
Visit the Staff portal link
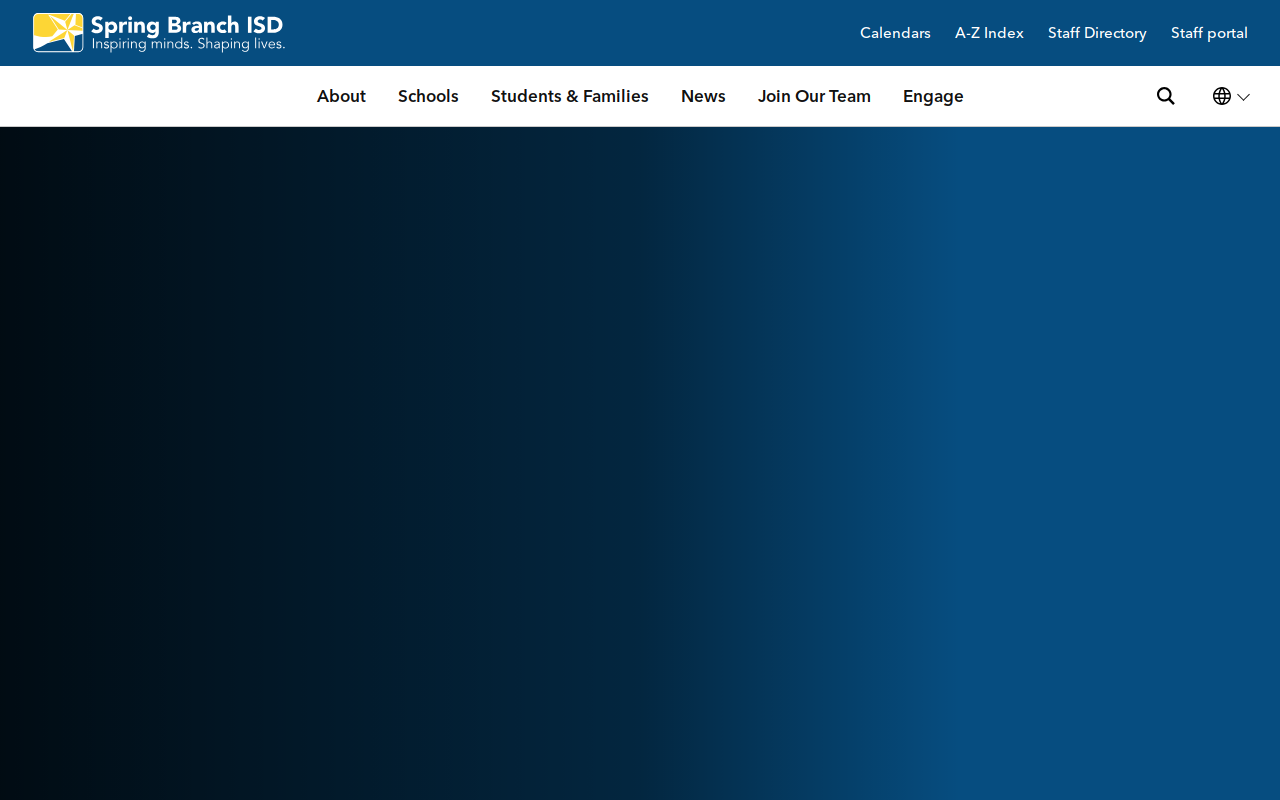[1209, 33]
